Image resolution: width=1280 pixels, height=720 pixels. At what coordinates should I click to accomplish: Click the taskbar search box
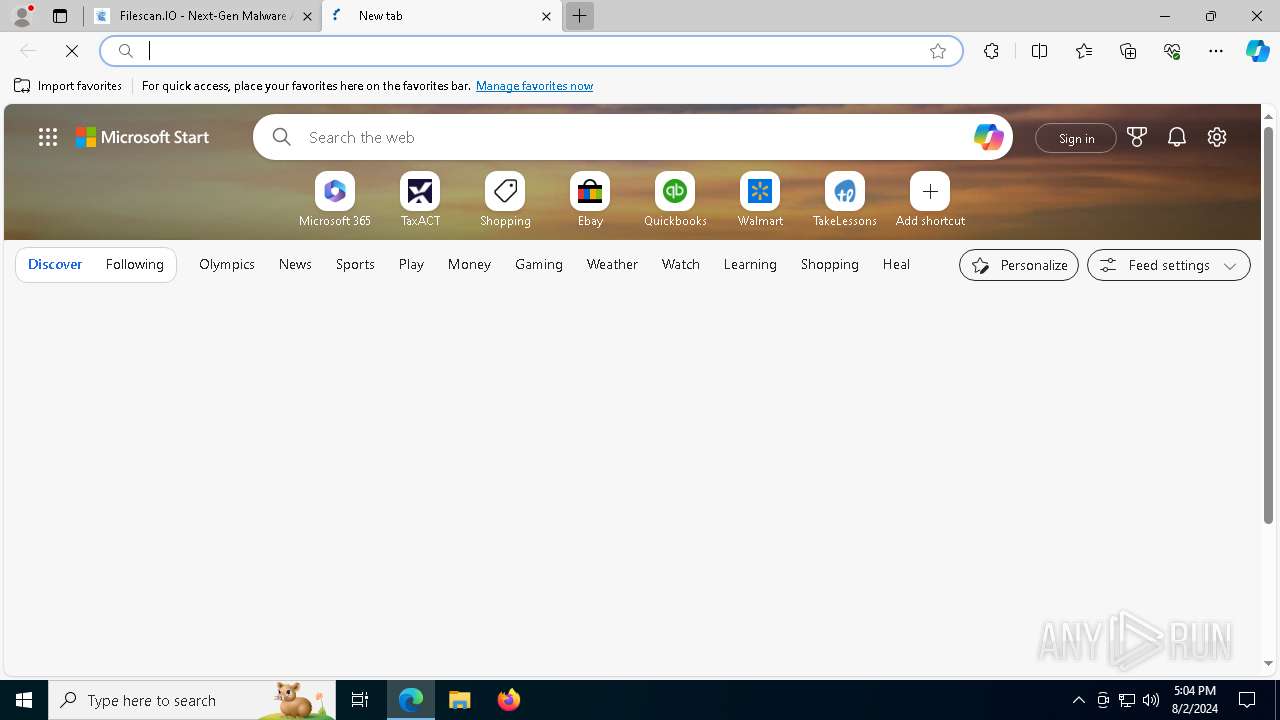(x=192, y=700)
